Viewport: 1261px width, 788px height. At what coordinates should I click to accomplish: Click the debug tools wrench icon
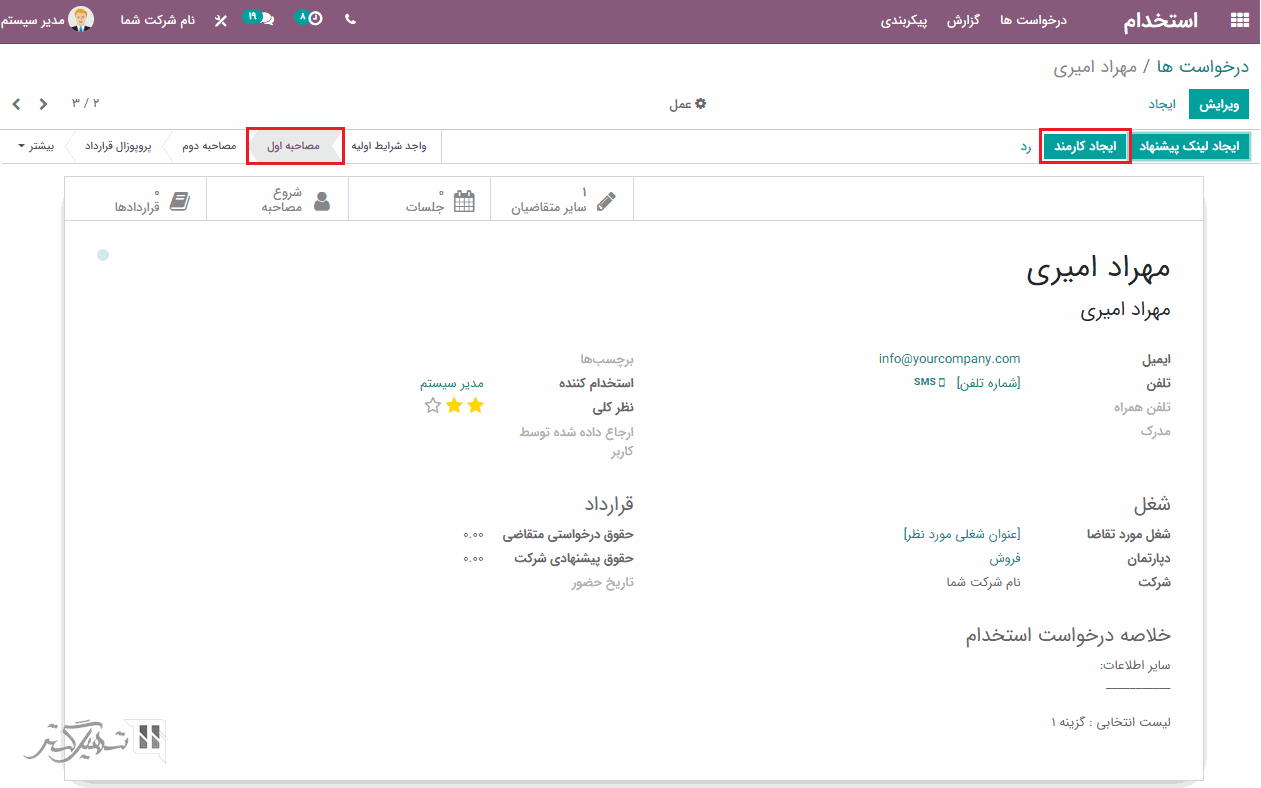(221, 20)
